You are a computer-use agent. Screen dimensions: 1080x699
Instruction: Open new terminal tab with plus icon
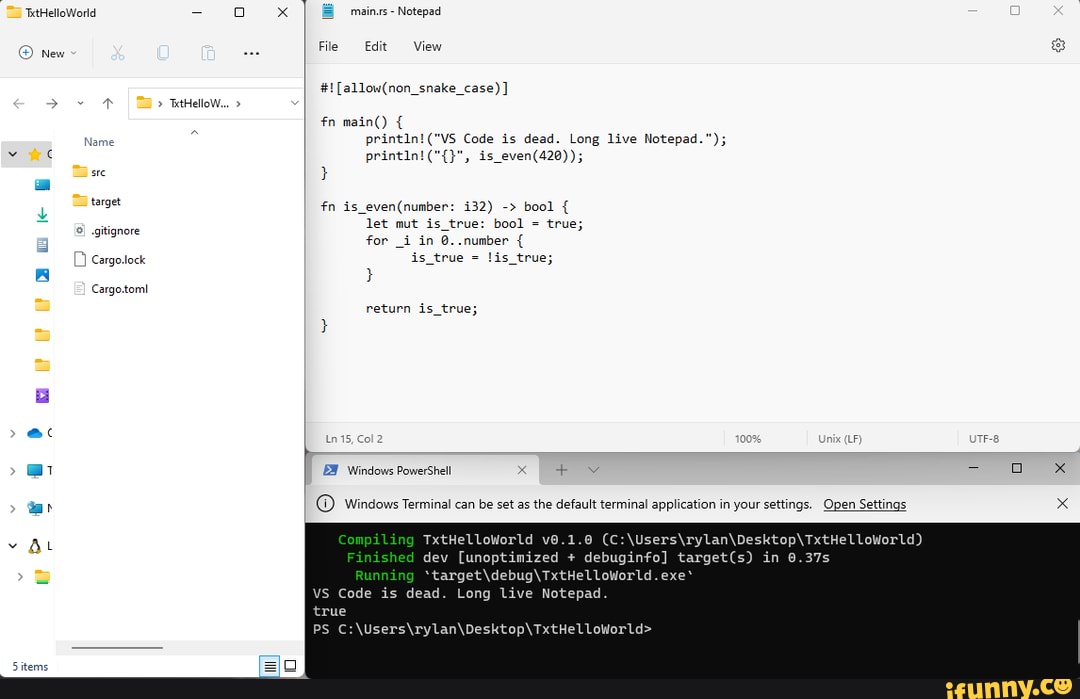[x=561, y=470]
